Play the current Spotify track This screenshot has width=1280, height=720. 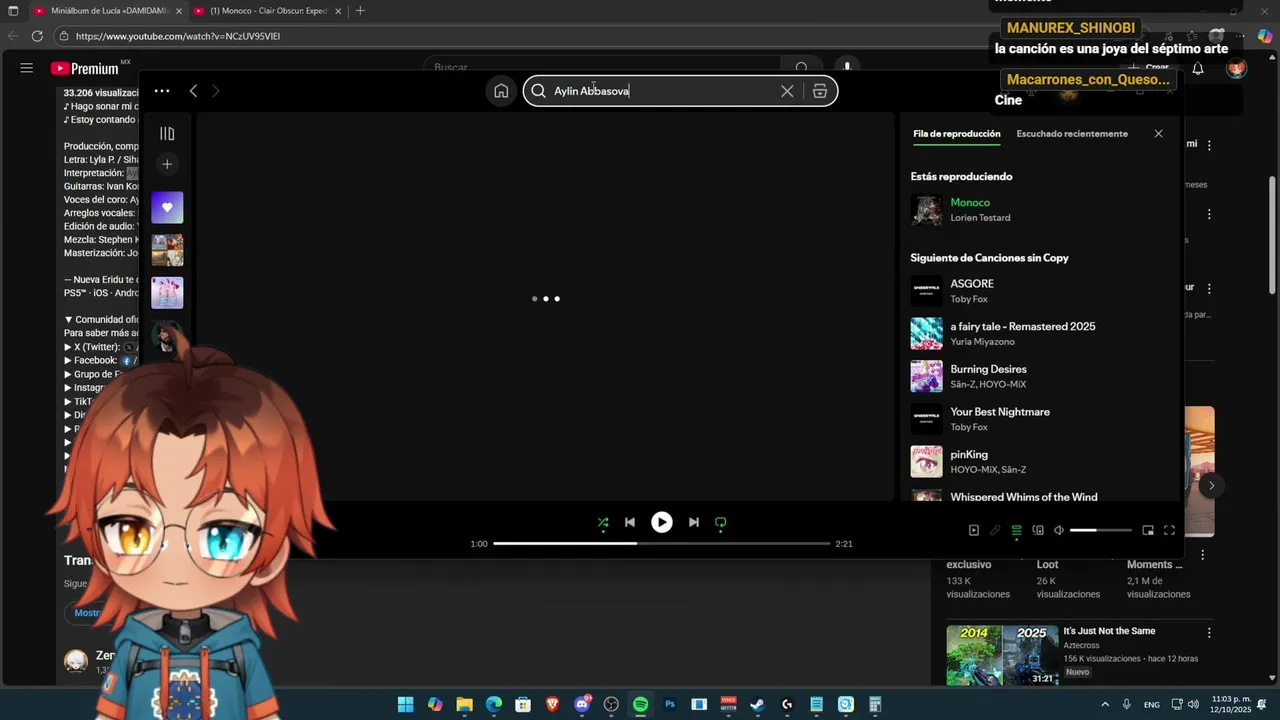coord(662,522)
